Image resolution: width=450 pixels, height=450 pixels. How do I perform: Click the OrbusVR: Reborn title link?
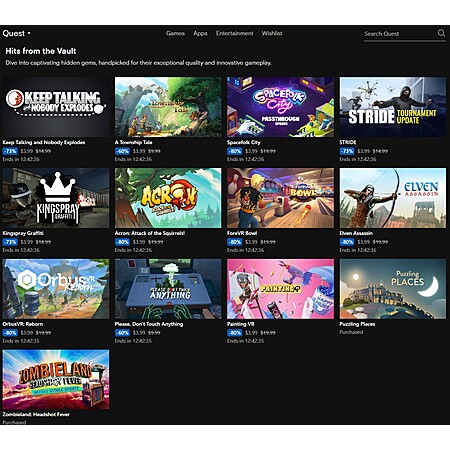22,324
